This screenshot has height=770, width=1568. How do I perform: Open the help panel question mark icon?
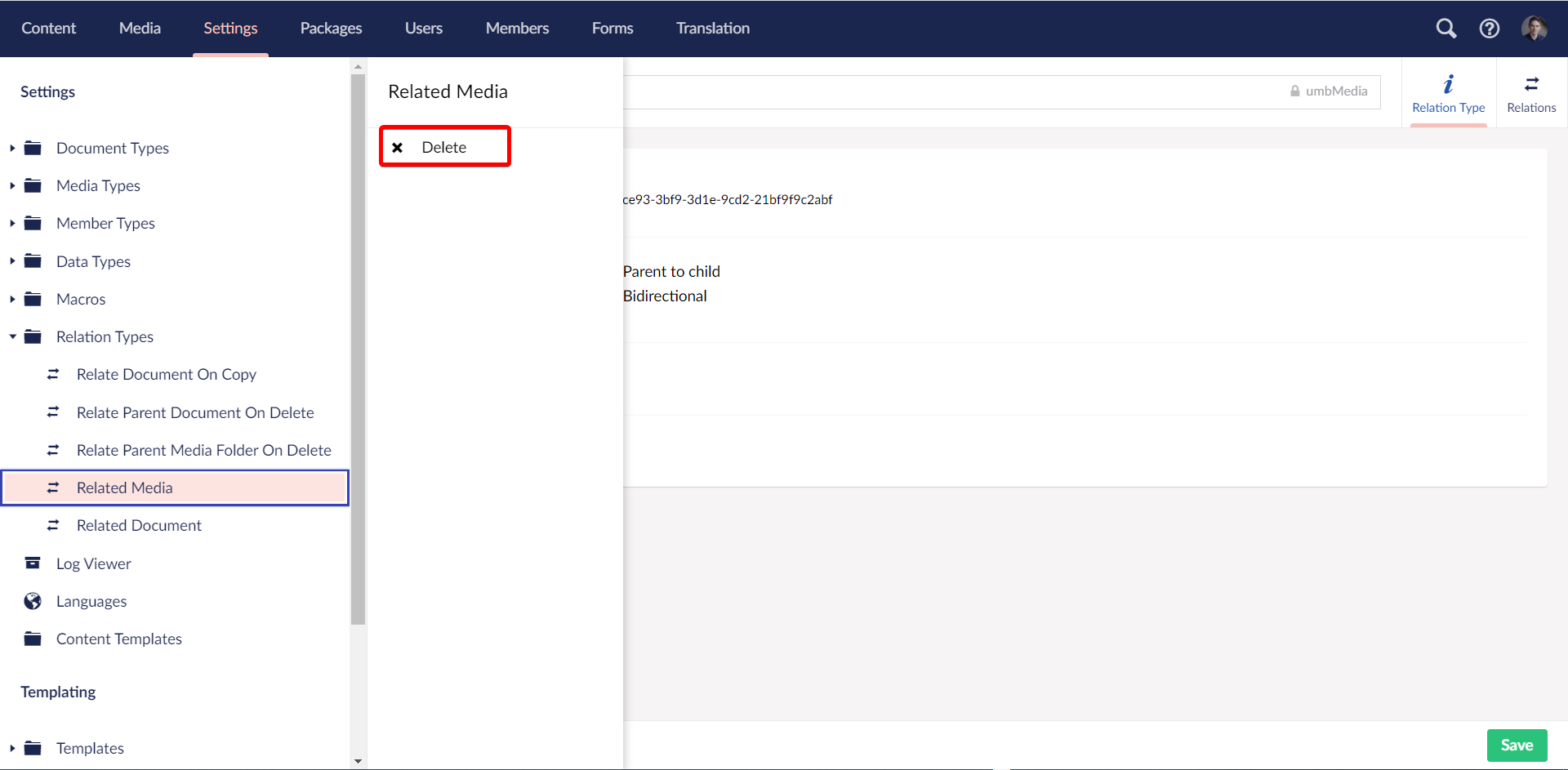pyautogui.click(x=1489, y=28)
